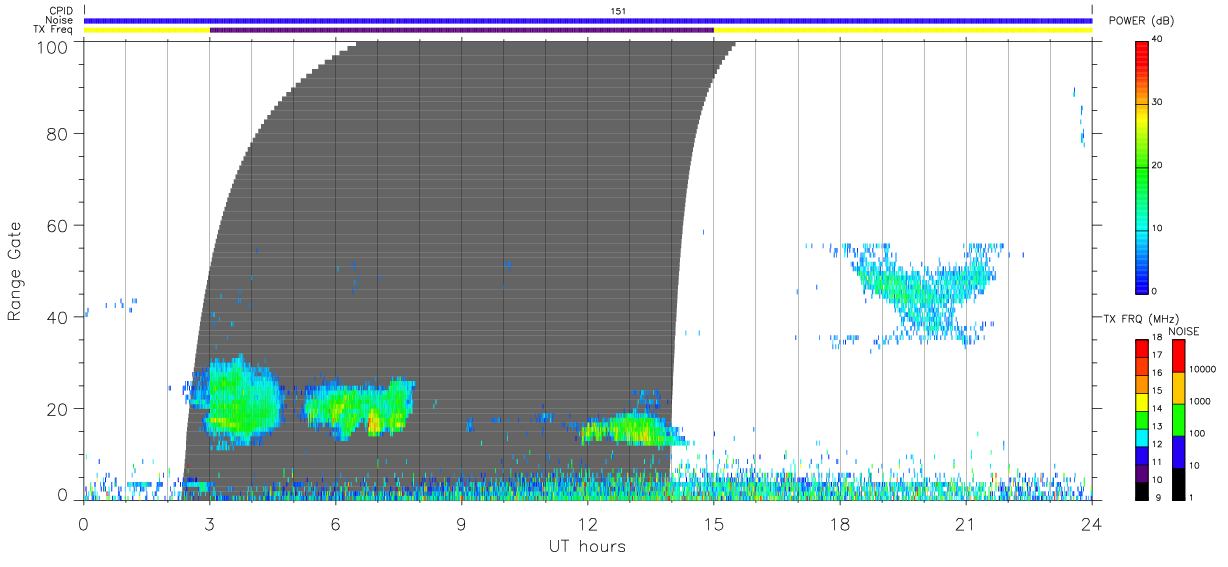
Task: Pick the green swatch on Noise colorbar
Action: point(1178,419)
